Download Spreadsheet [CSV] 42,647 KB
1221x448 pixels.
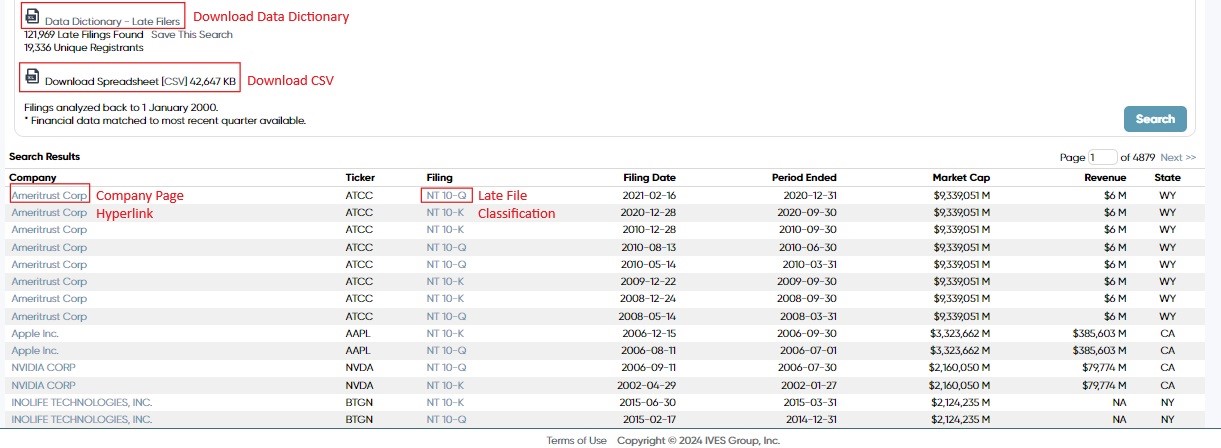[x=140, y=81]
